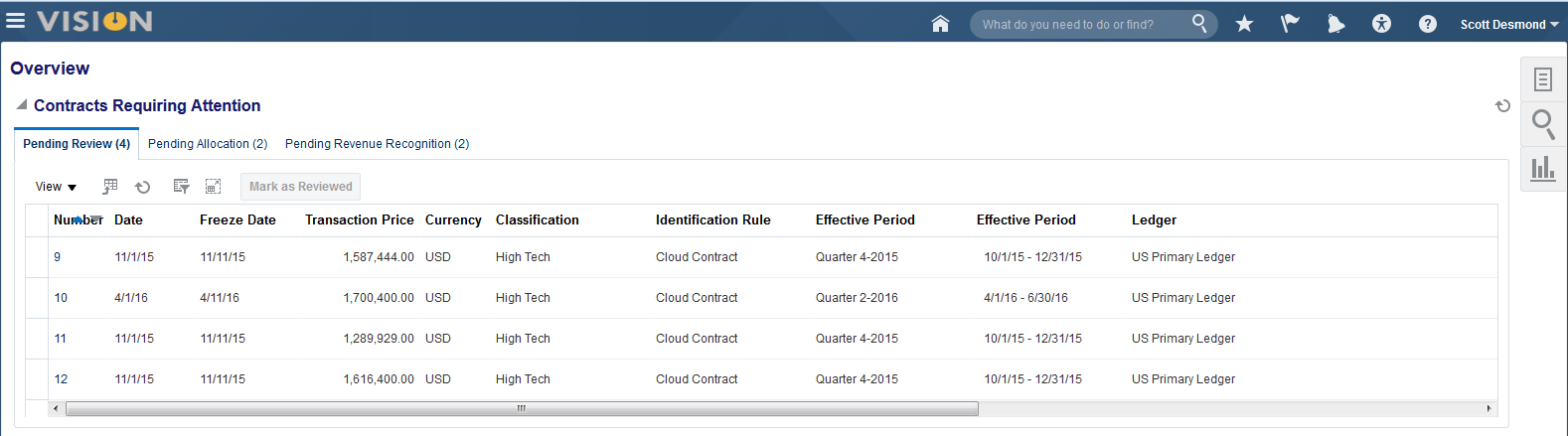Open the Tasks panel document icon
The width and height of the screenshot is (1568, 436).
(x=1543, y=78)
